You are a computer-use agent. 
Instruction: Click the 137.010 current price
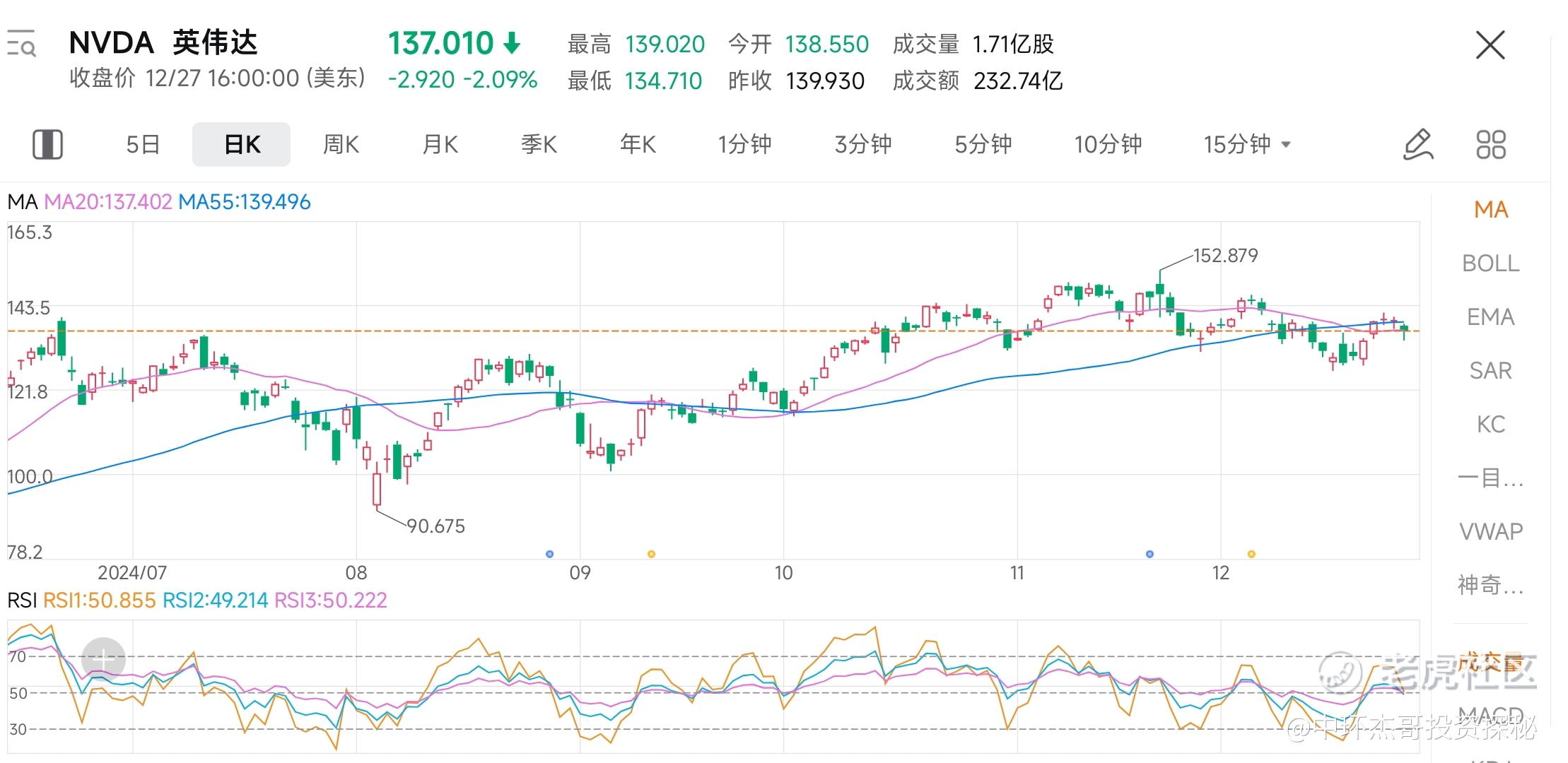[x=440, y=44]
